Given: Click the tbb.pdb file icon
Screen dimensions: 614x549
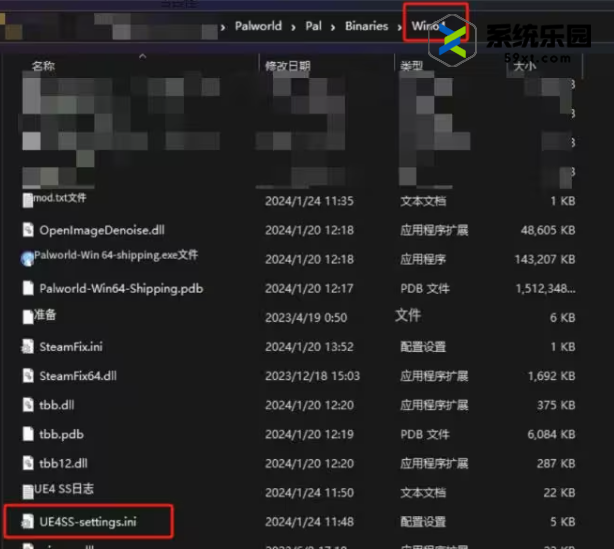Looking at the screenshot, I should (x=28, y=435).
